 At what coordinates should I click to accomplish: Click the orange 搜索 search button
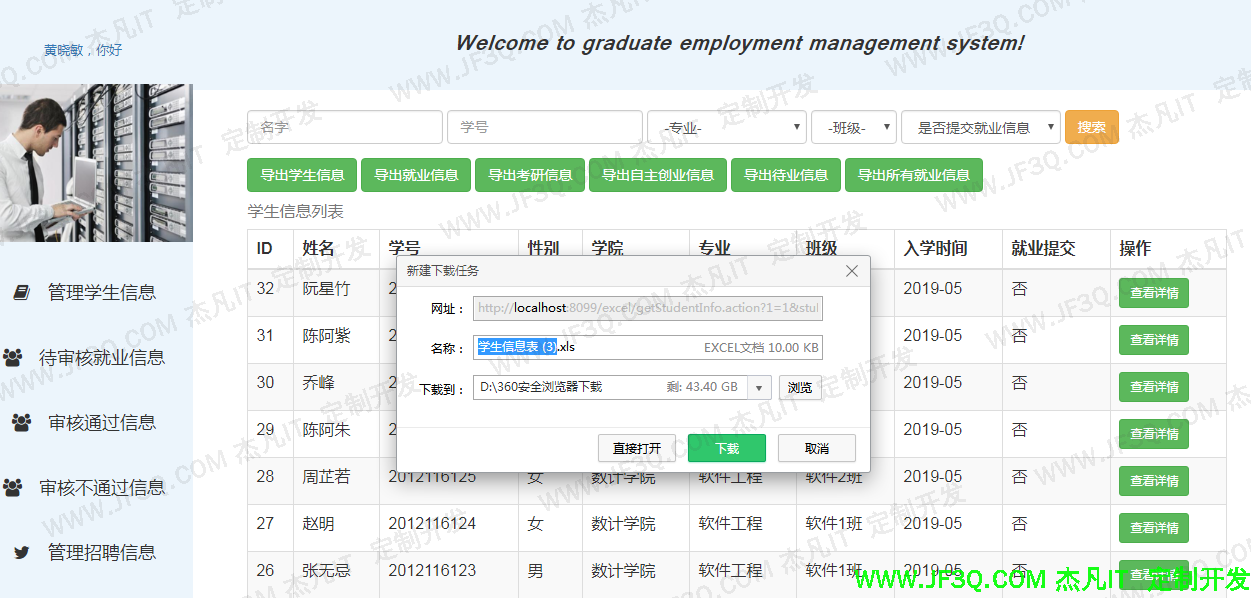(1091, 127)
